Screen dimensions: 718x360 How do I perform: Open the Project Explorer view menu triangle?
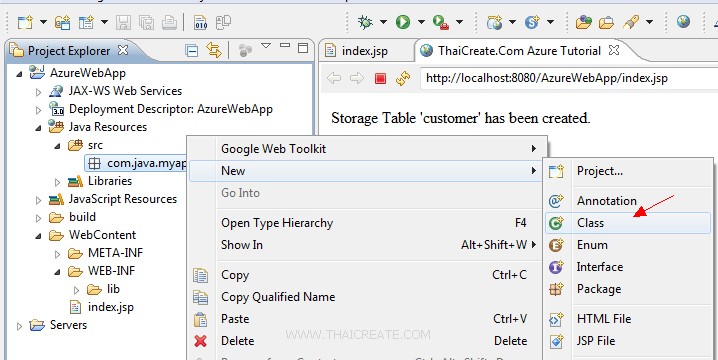[x=266, y=46]
